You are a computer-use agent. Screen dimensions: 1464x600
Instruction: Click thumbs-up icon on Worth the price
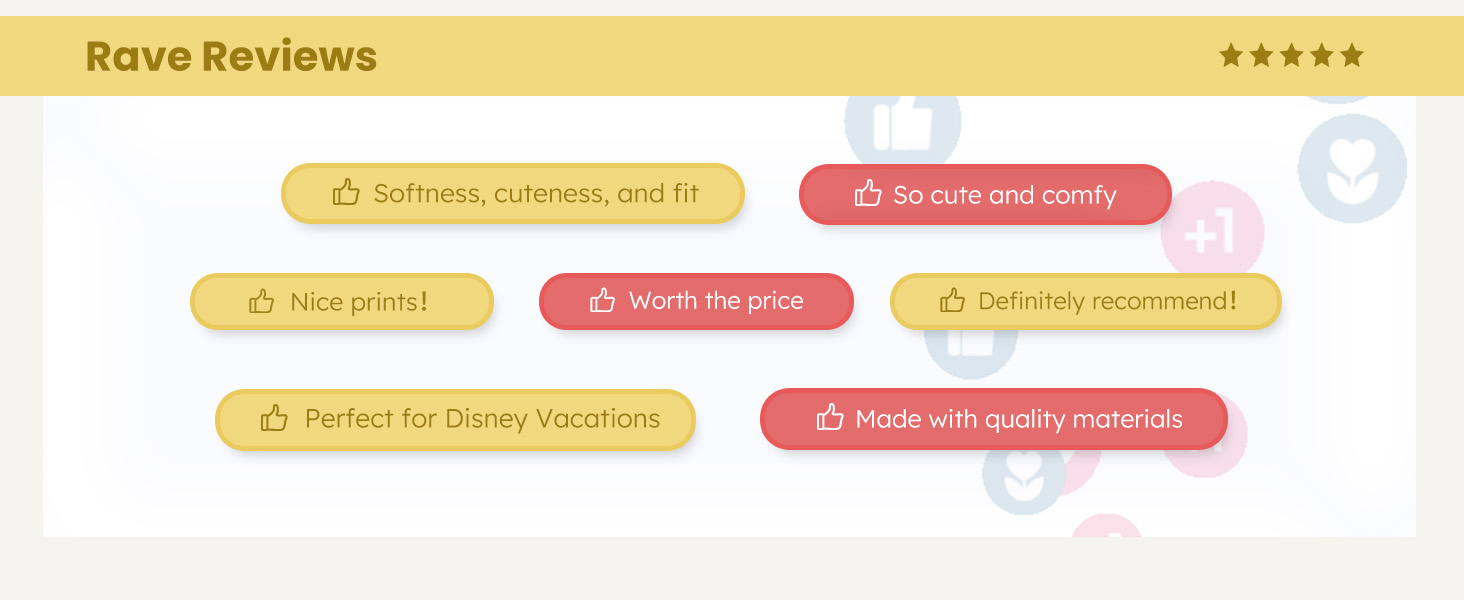[x=602, y=300]
